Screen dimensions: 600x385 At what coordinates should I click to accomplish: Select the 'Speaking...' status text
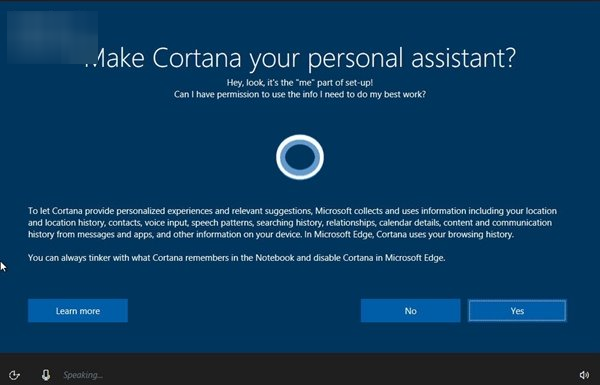(x=83, y=375)
